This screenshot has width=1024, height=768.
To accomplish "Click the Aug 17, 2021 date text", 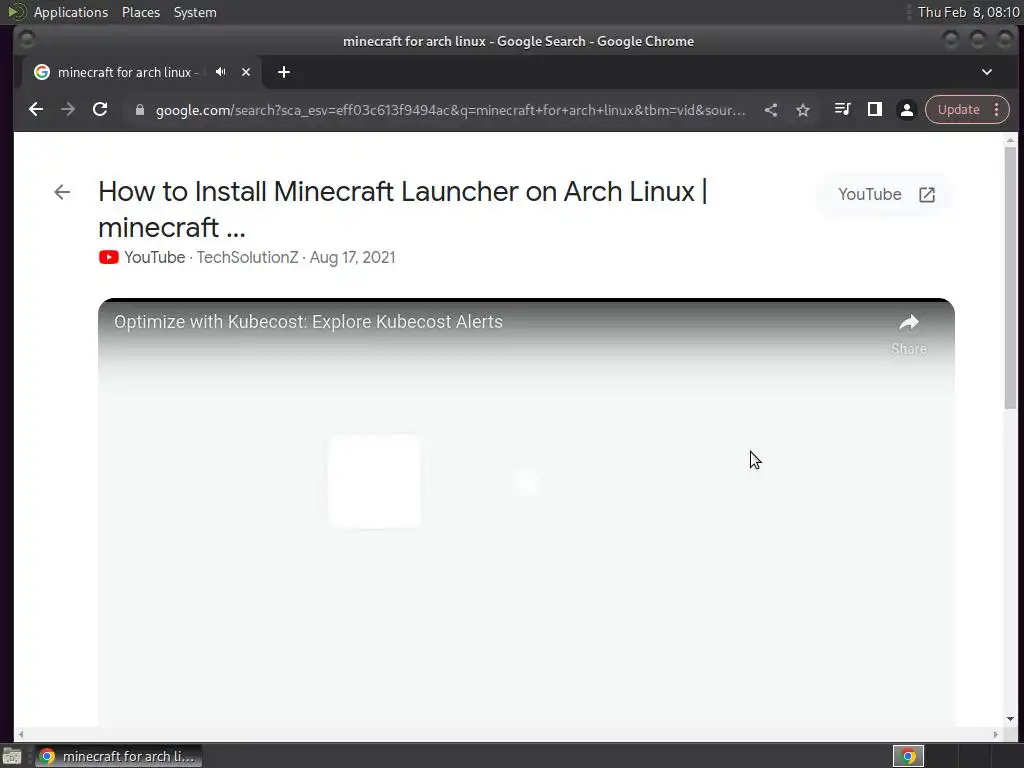I will click(x=352, y=257).
